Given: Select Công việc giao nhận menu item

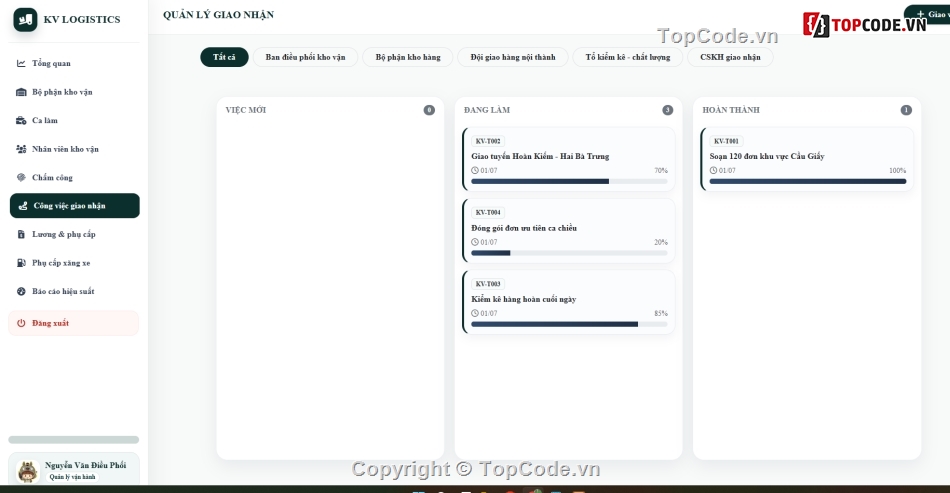Looking at the screenshot, I should coord(75,206).
